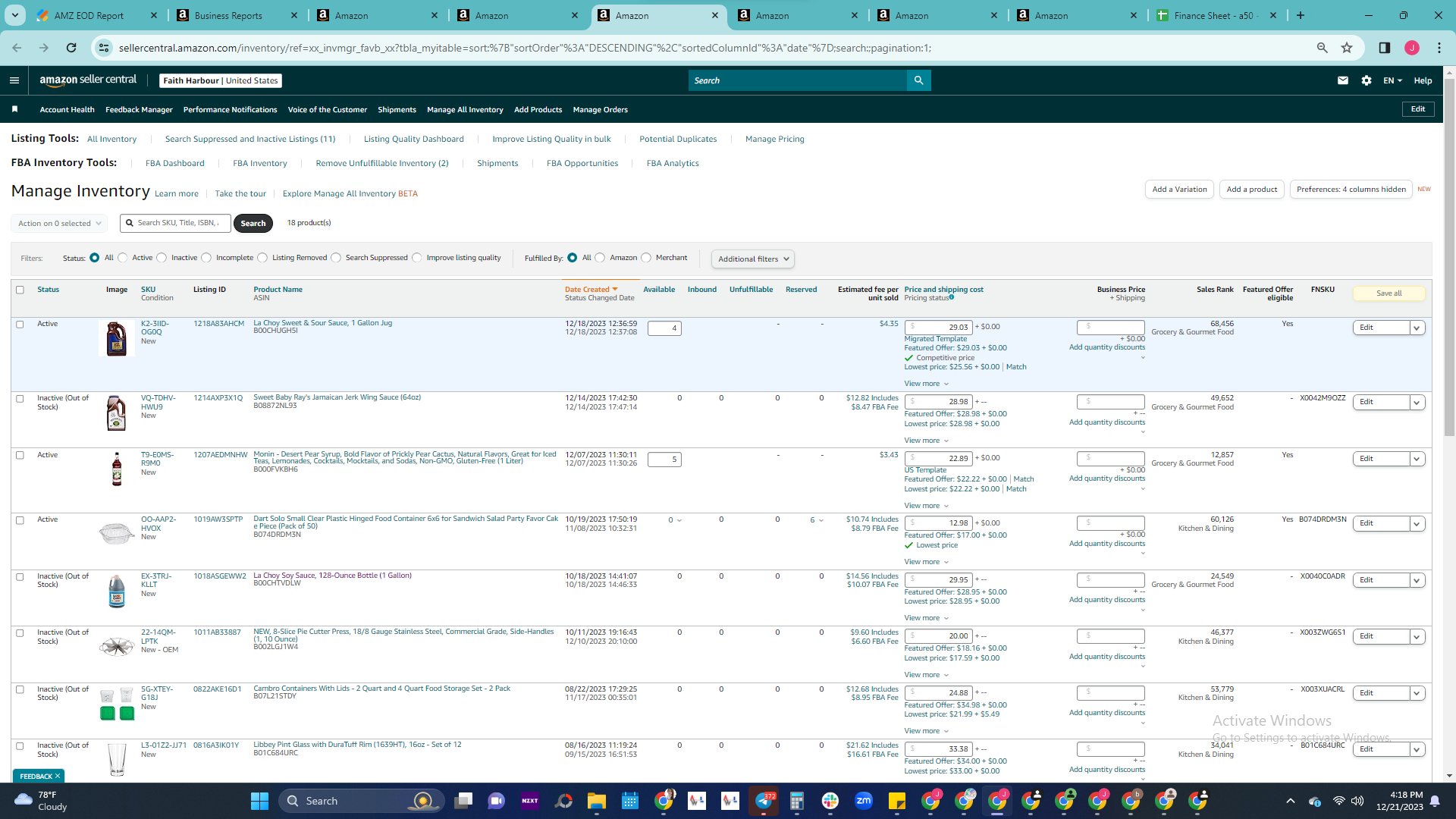Open the tab search dropdown in the browser
1456x819 pixels.
[x=15, y=15]
